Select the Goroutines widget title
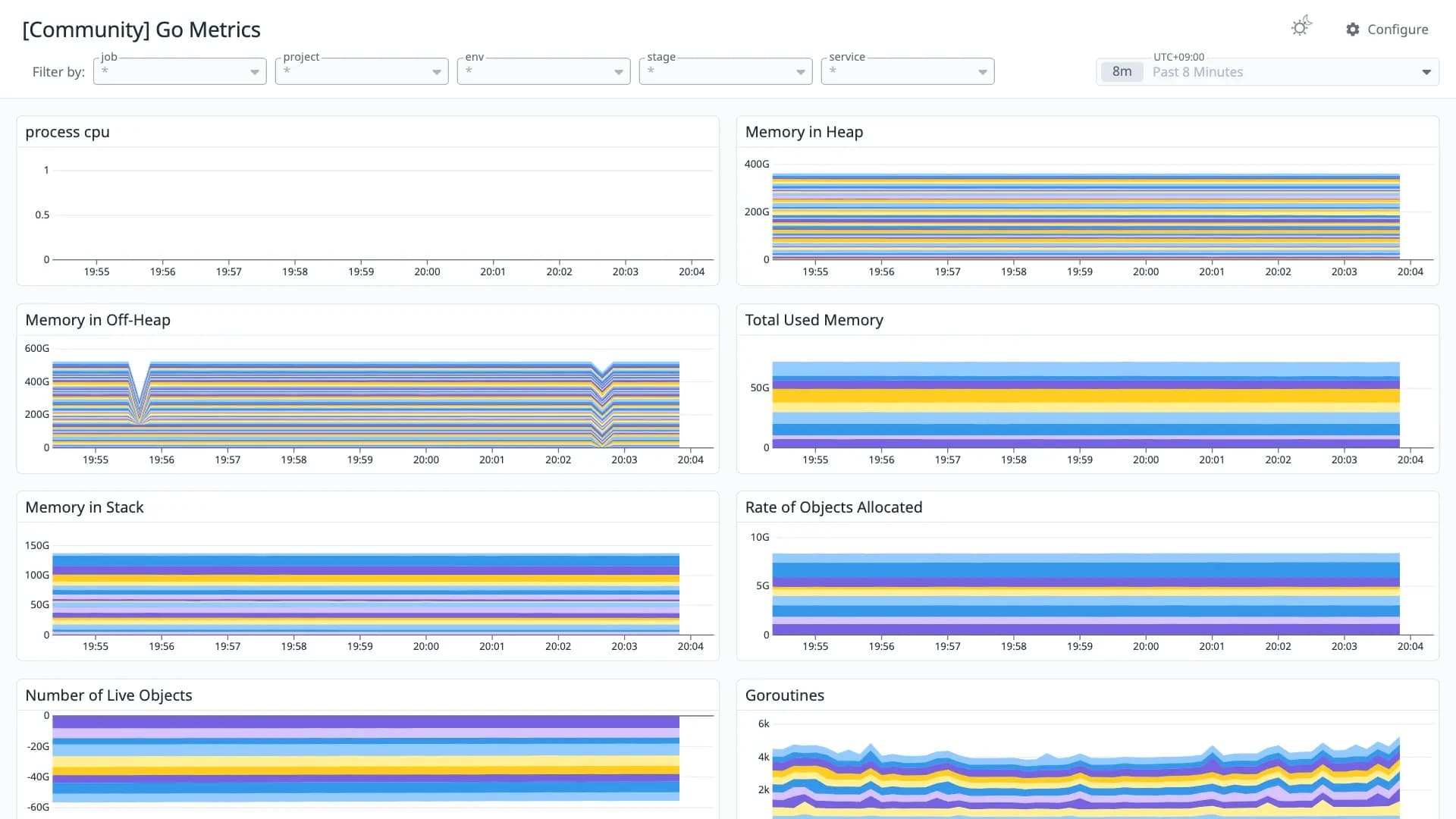 [784, 695]
